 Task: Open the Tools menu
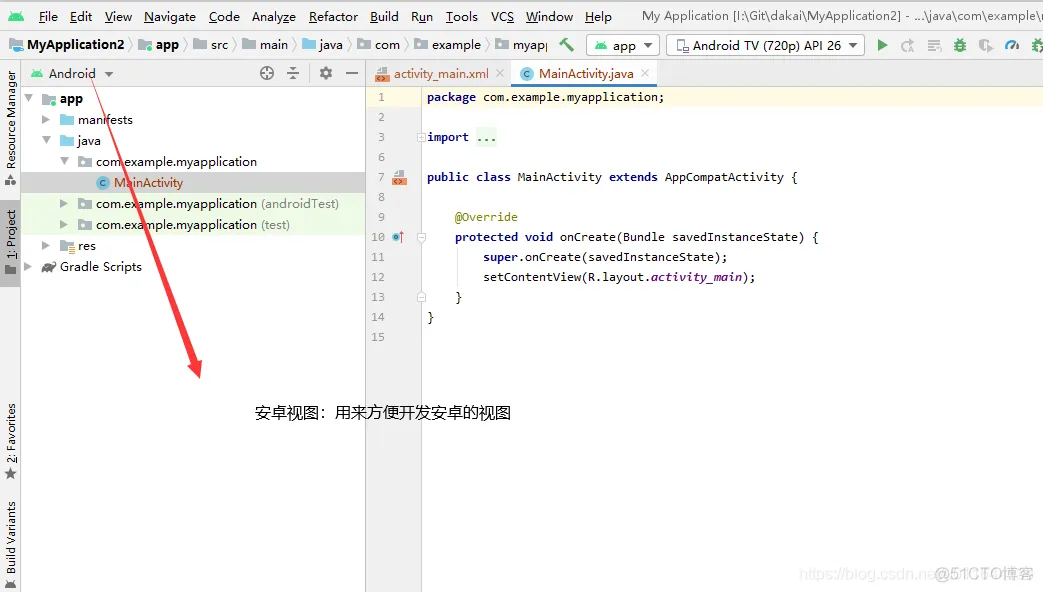(462, 17)
